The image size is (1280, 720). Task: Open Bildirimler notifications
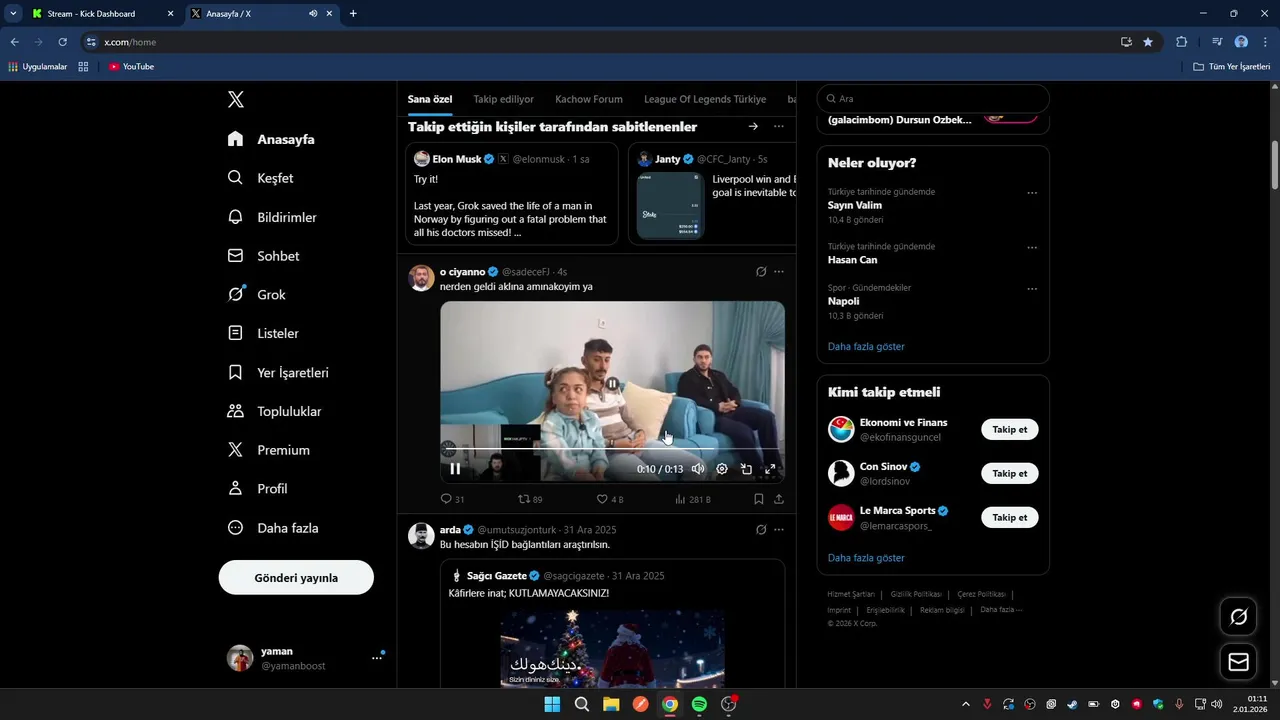(x=272, y=217)
